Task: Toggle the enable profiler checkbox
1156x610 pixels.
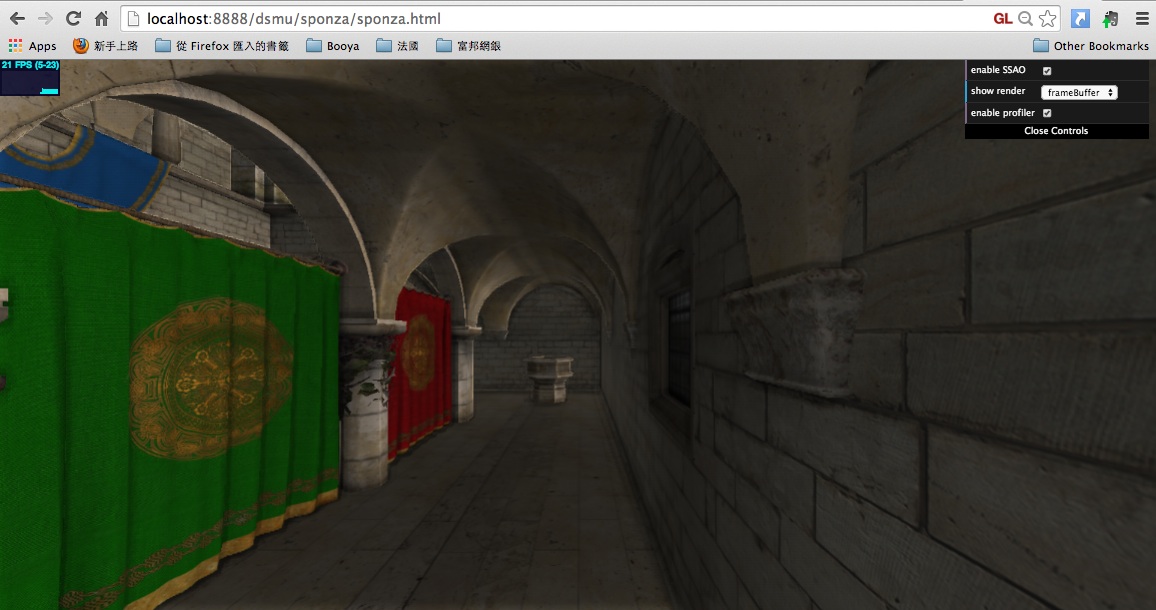Action: point(1047,113)
